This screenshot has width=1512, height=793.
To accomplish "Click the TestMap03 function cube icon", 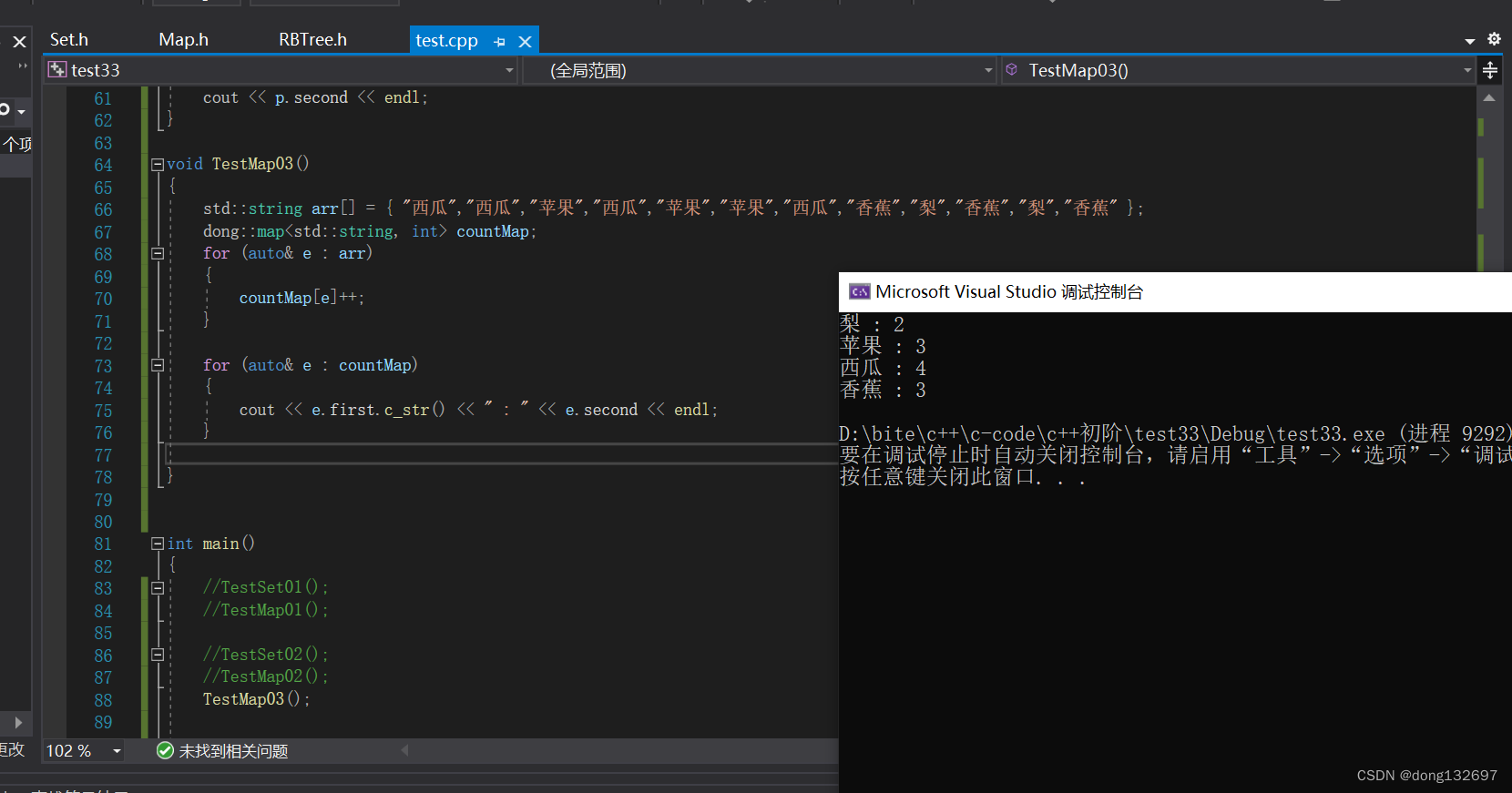I will 1011,70.
